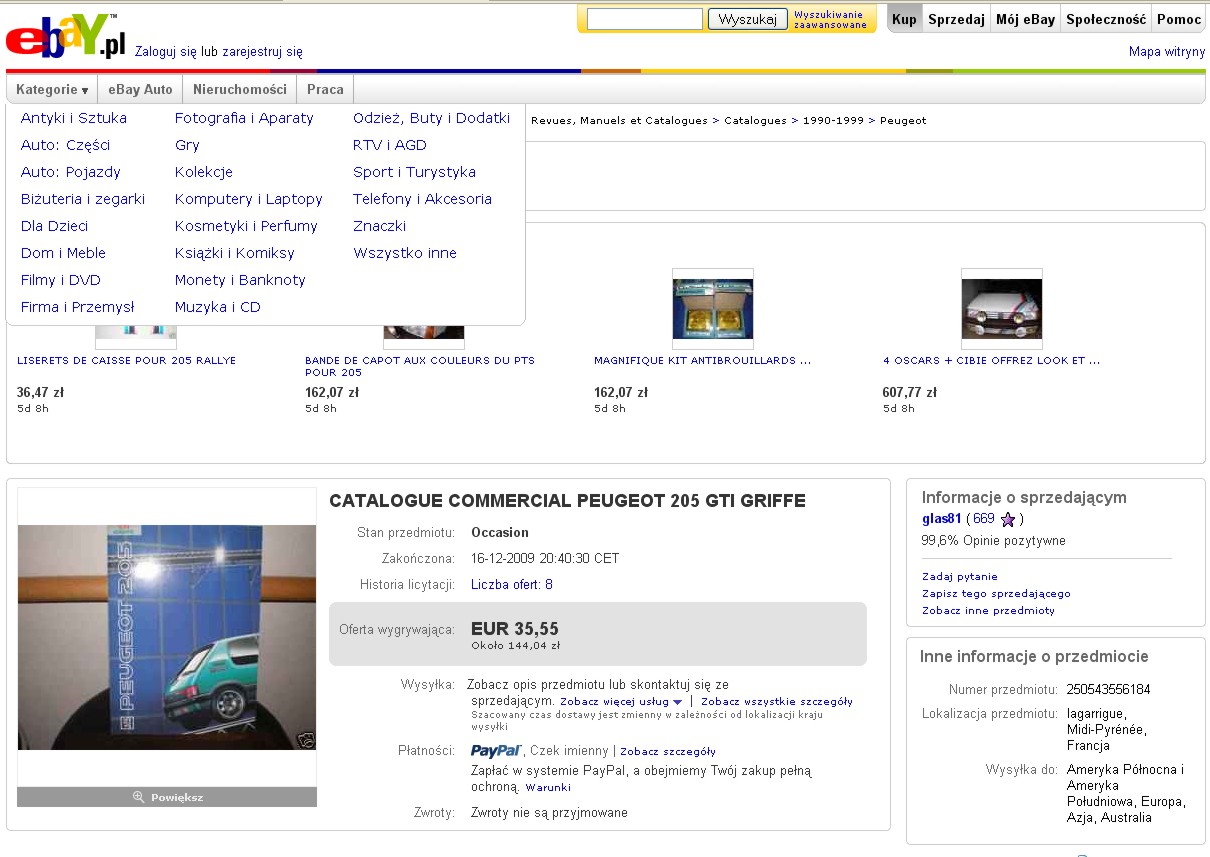Open the Mój eBay menu
Image resolution: width=1210 pixels, height=857 pixels.
pyautogui.click(x=1025, y=19)
